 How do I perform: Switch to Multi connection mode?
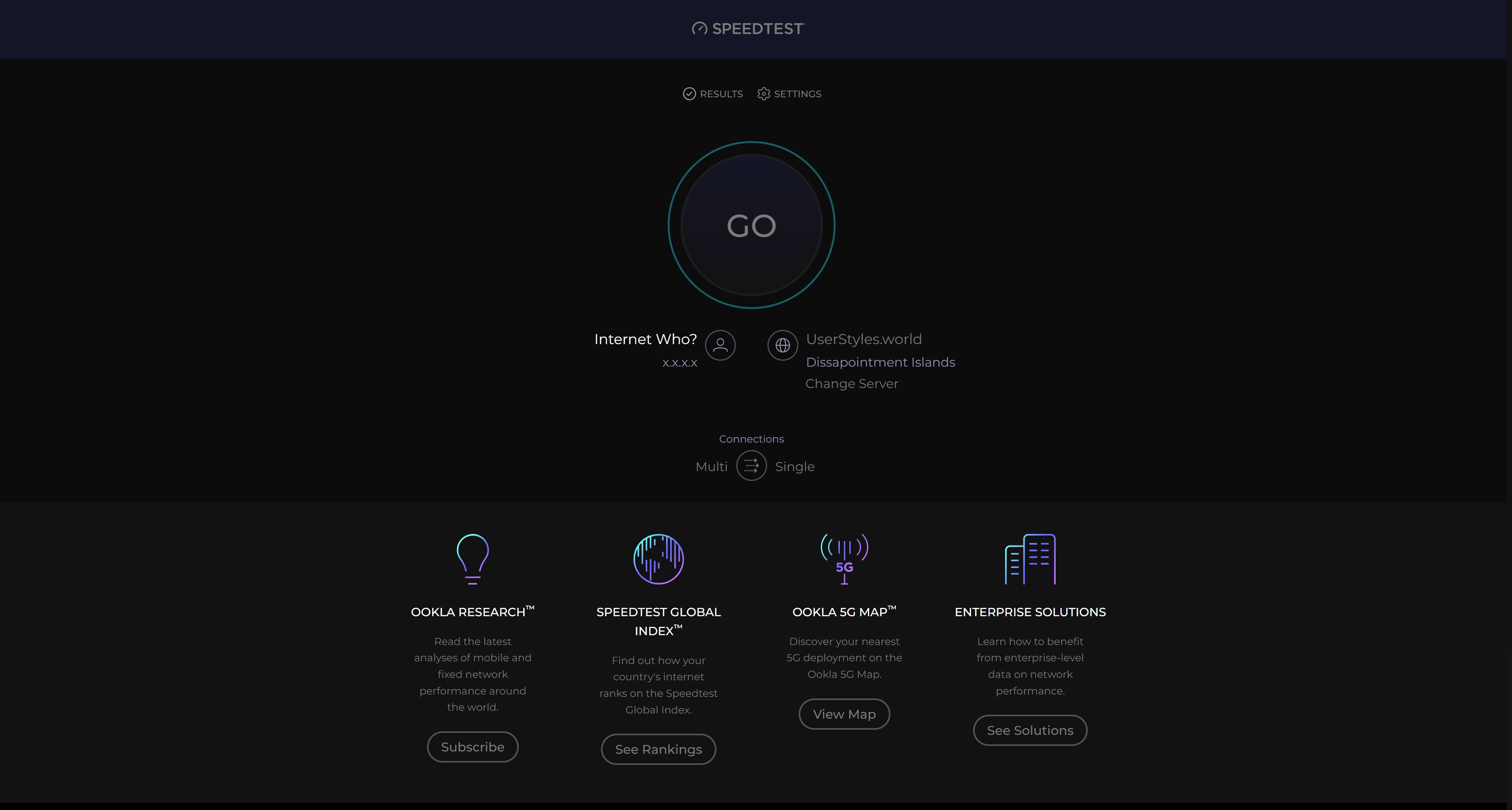click(x=711, y=466)
